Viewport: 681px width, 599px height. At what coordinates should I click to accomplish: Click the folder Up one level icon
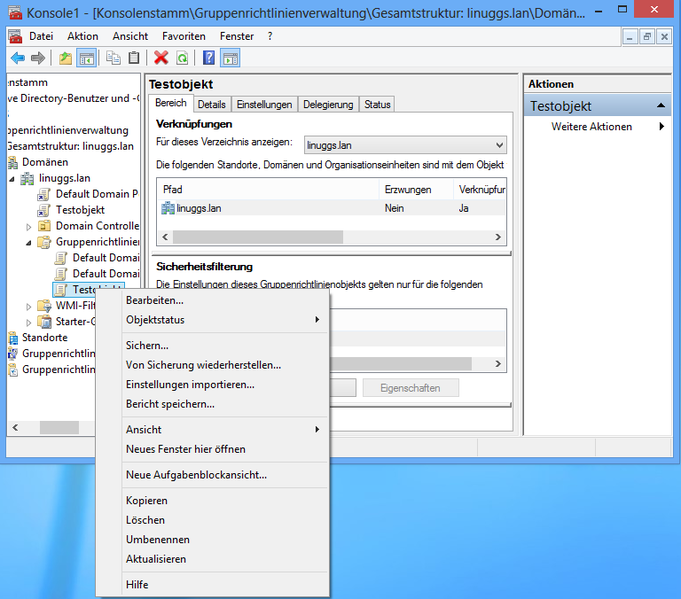click(65, 58)
